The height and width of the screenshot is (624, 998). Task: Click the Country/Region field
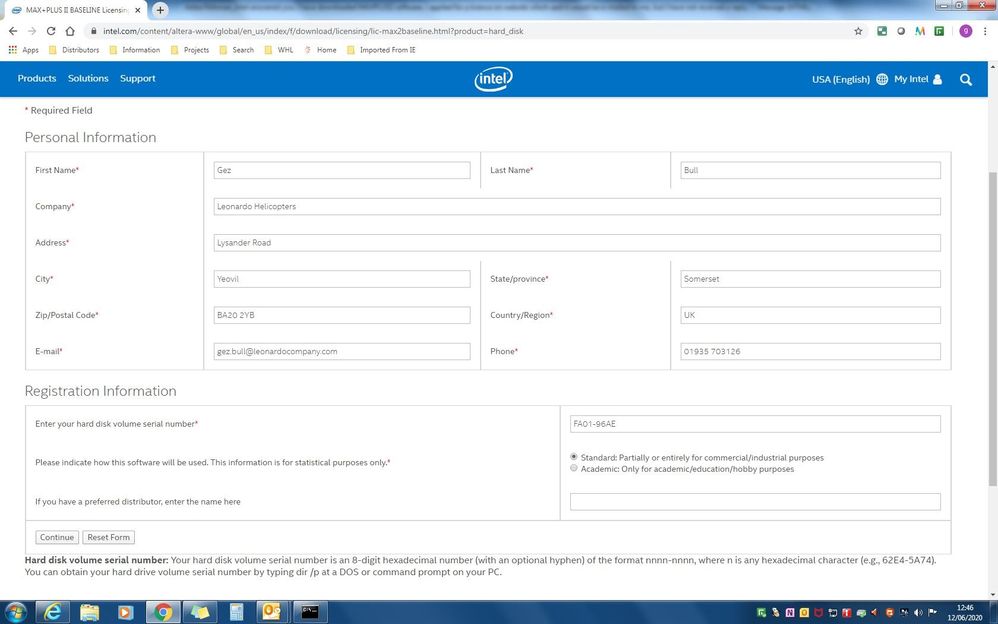[810, 315]
